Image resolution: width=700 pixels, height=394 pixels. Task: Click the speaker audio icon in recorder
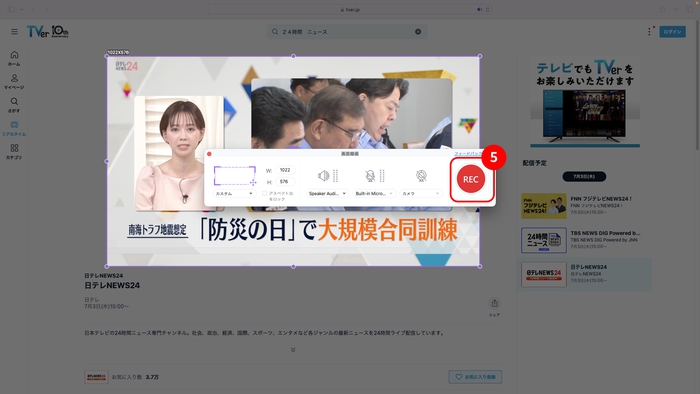(x=324, y=176)
